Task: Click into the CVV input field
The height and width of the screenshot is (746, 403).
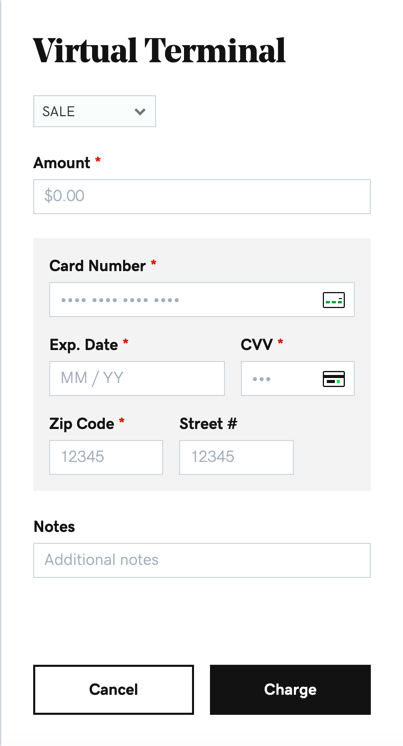Action: (x=298, y=378)
